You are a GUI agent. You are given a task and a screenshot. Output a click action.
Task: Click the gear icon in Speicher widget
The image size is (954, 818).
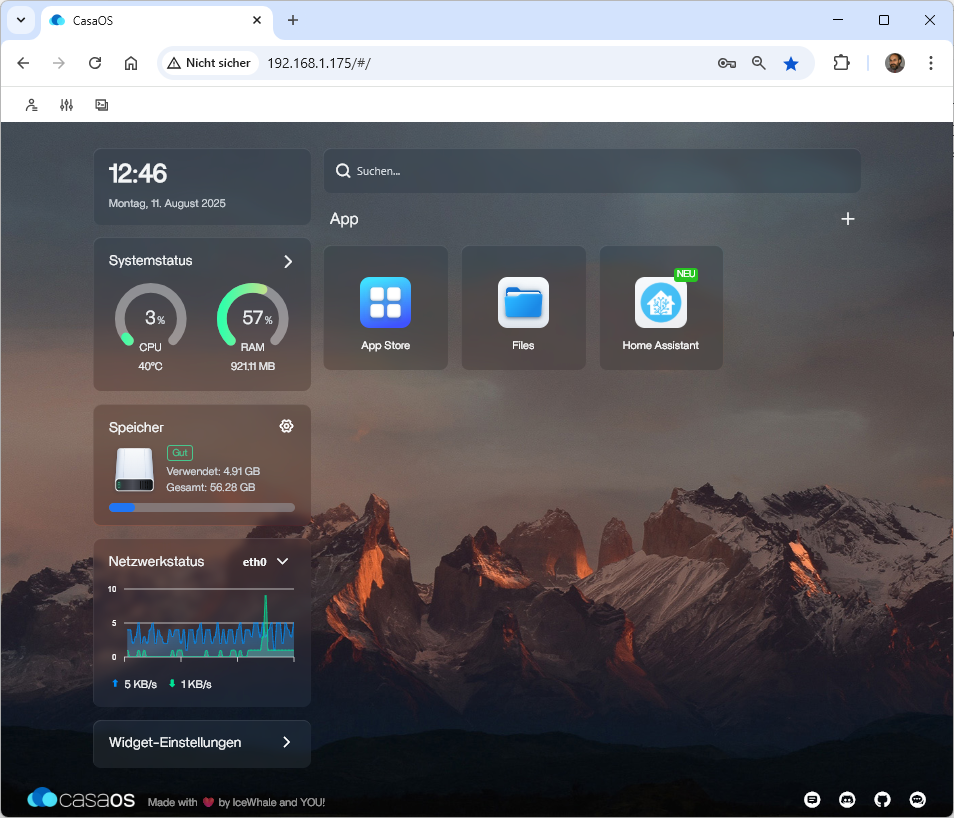tap(286, 426)
